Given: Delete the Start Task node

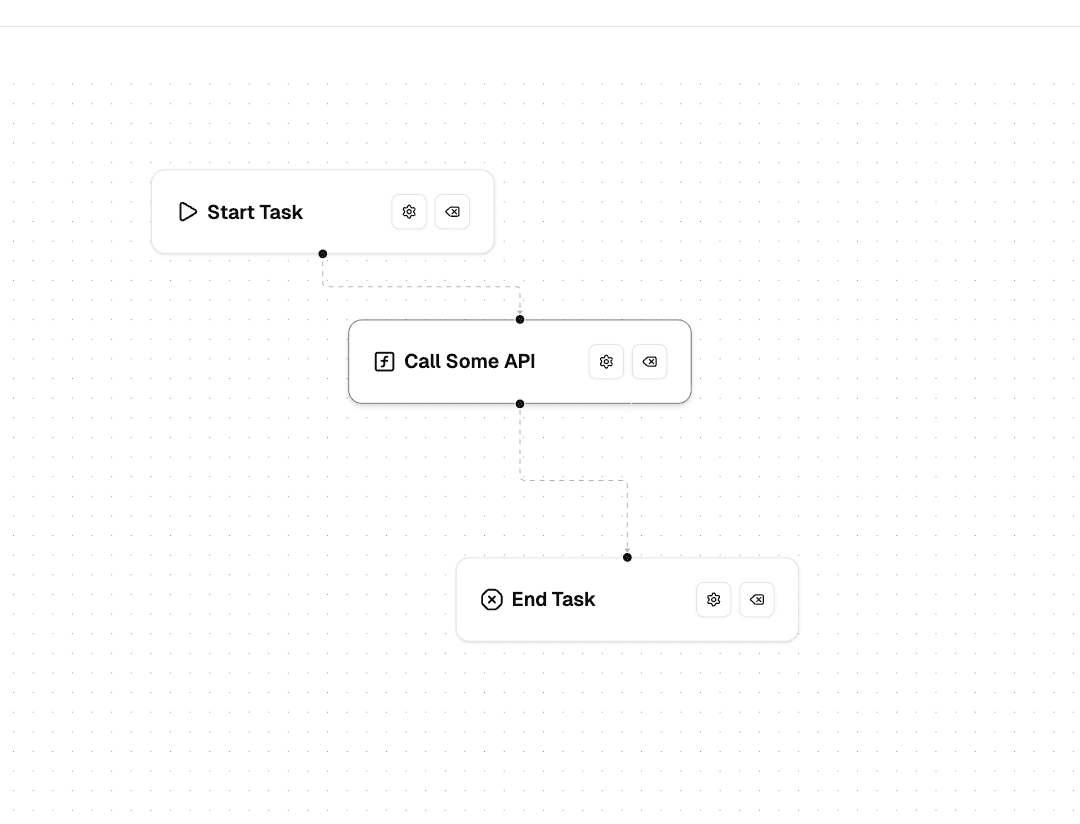Looking at the screenshot, I should [452, 212].
